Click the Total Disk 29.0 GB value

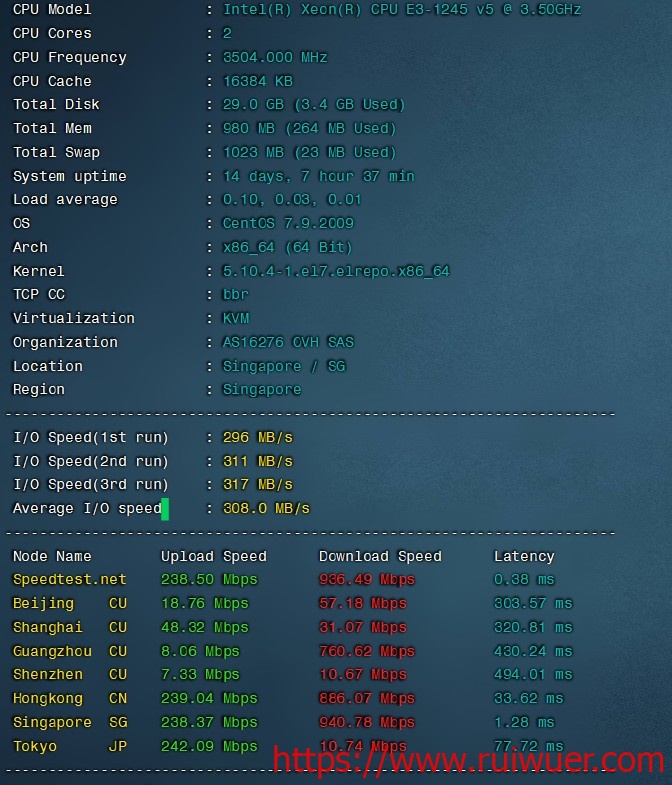(312, 105)
